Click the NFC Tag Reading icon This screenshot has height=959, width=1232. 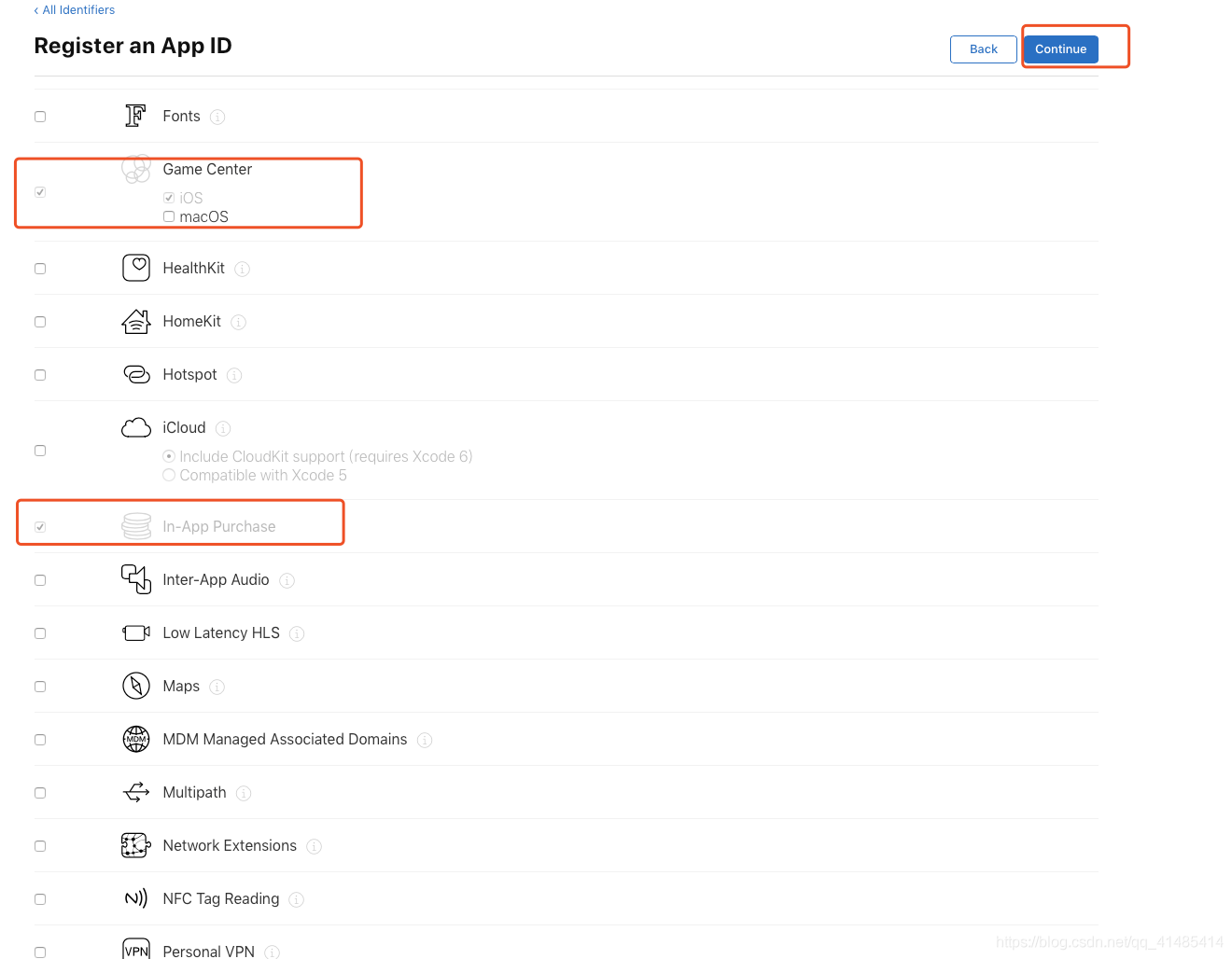[136, 898]
